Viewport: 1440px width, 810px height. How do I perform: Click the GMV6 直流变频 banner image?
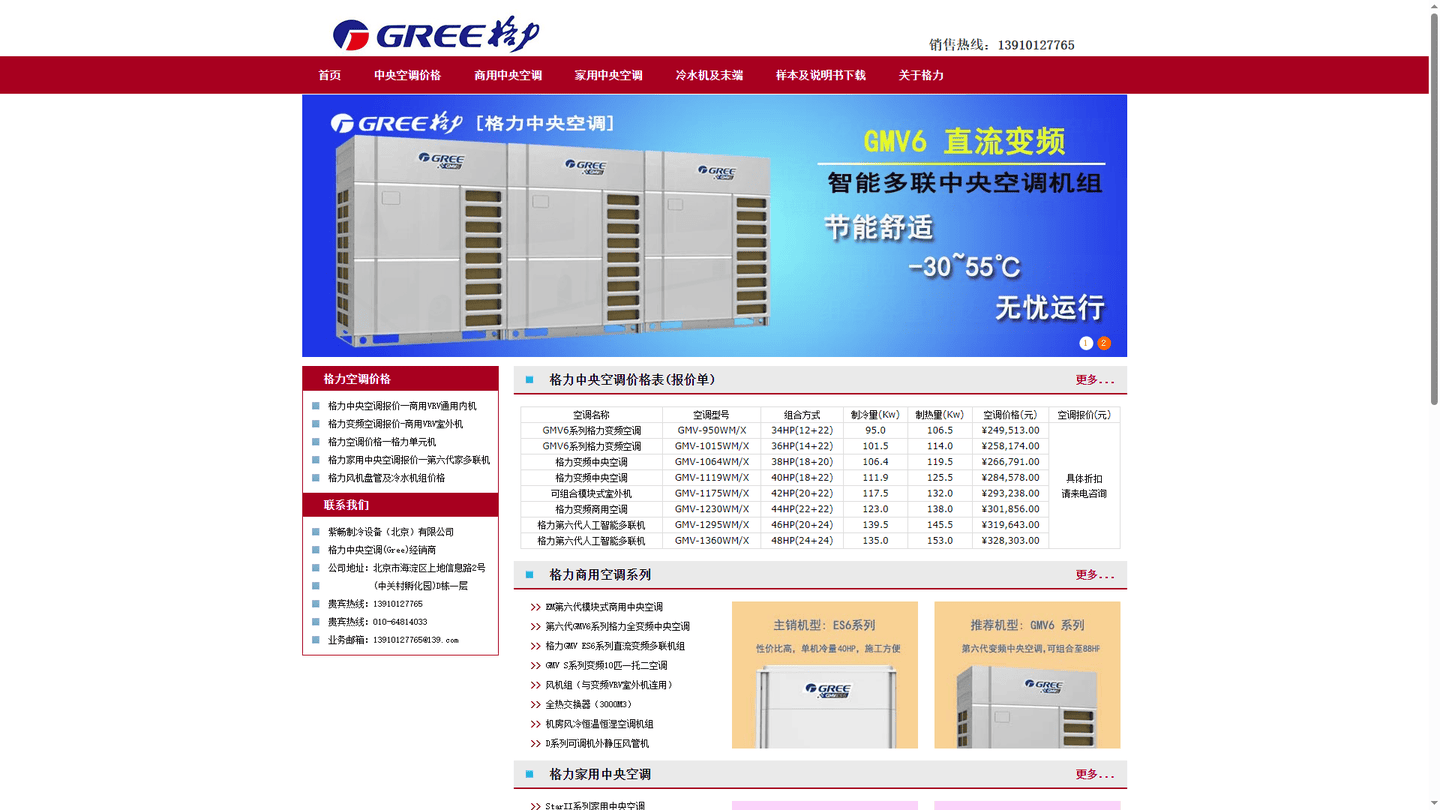(714, 226)
